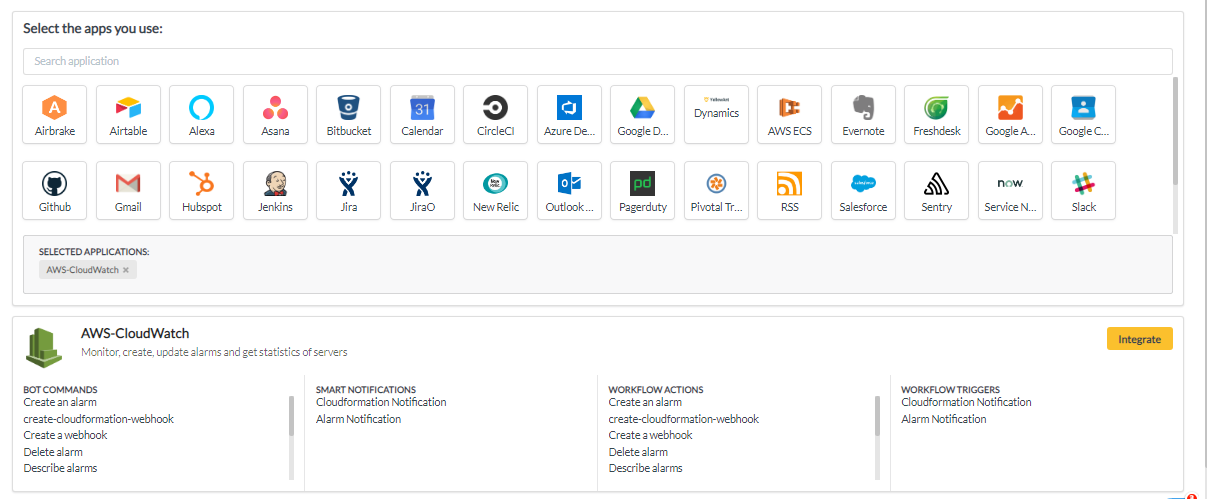The image size is (1207, 499).
Task: Open 'Delete alarm' under Bot Commands
Action: [53, 452]
